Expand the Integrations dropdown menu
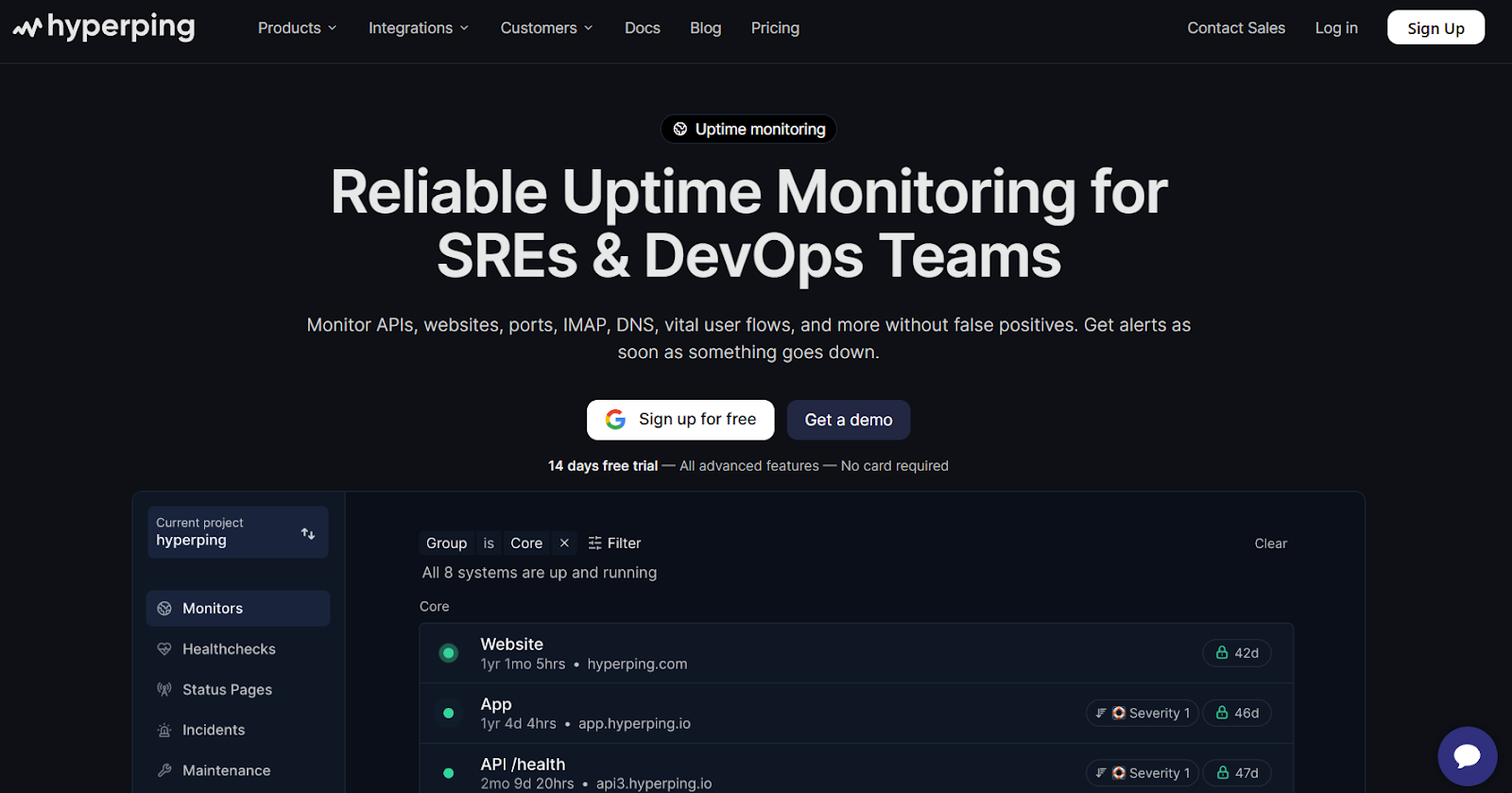The image size is (1512, 793). coord(418,28)
